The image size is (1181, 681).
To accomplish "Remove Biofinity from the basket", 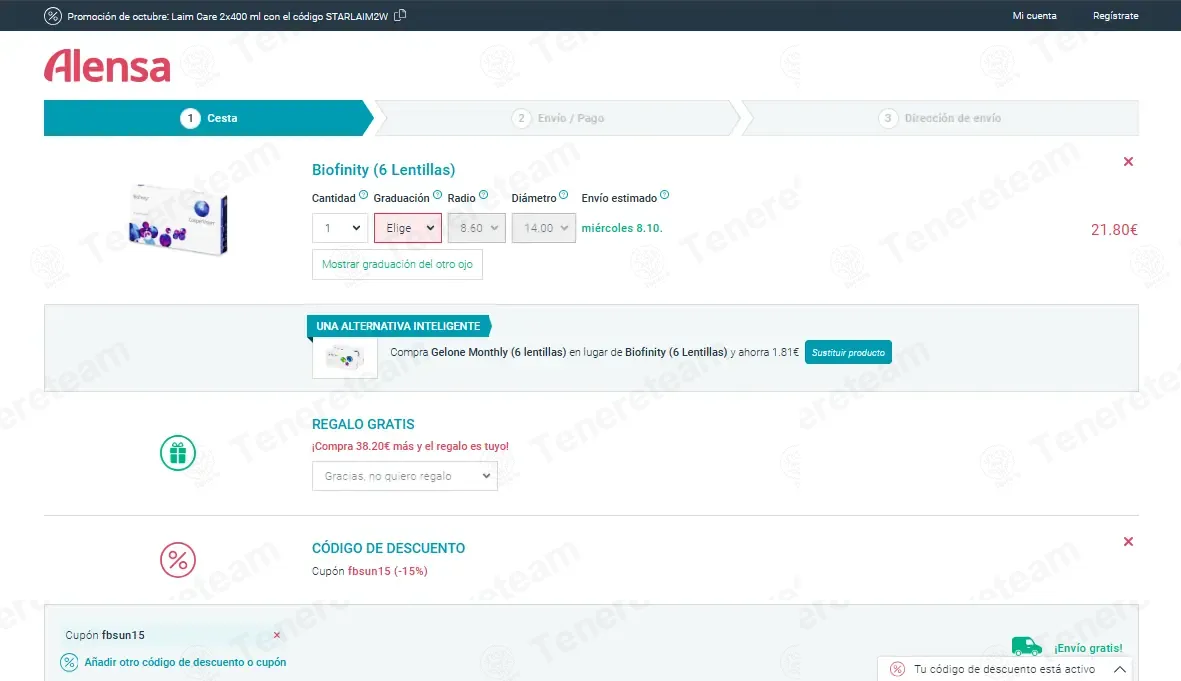I will click(x=1128, y=161).
